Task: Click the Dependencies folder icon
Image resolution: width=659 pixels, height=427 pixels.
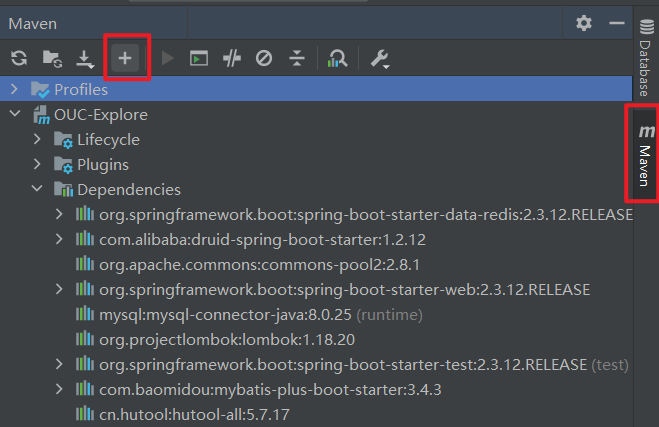Action: point(63,189)
